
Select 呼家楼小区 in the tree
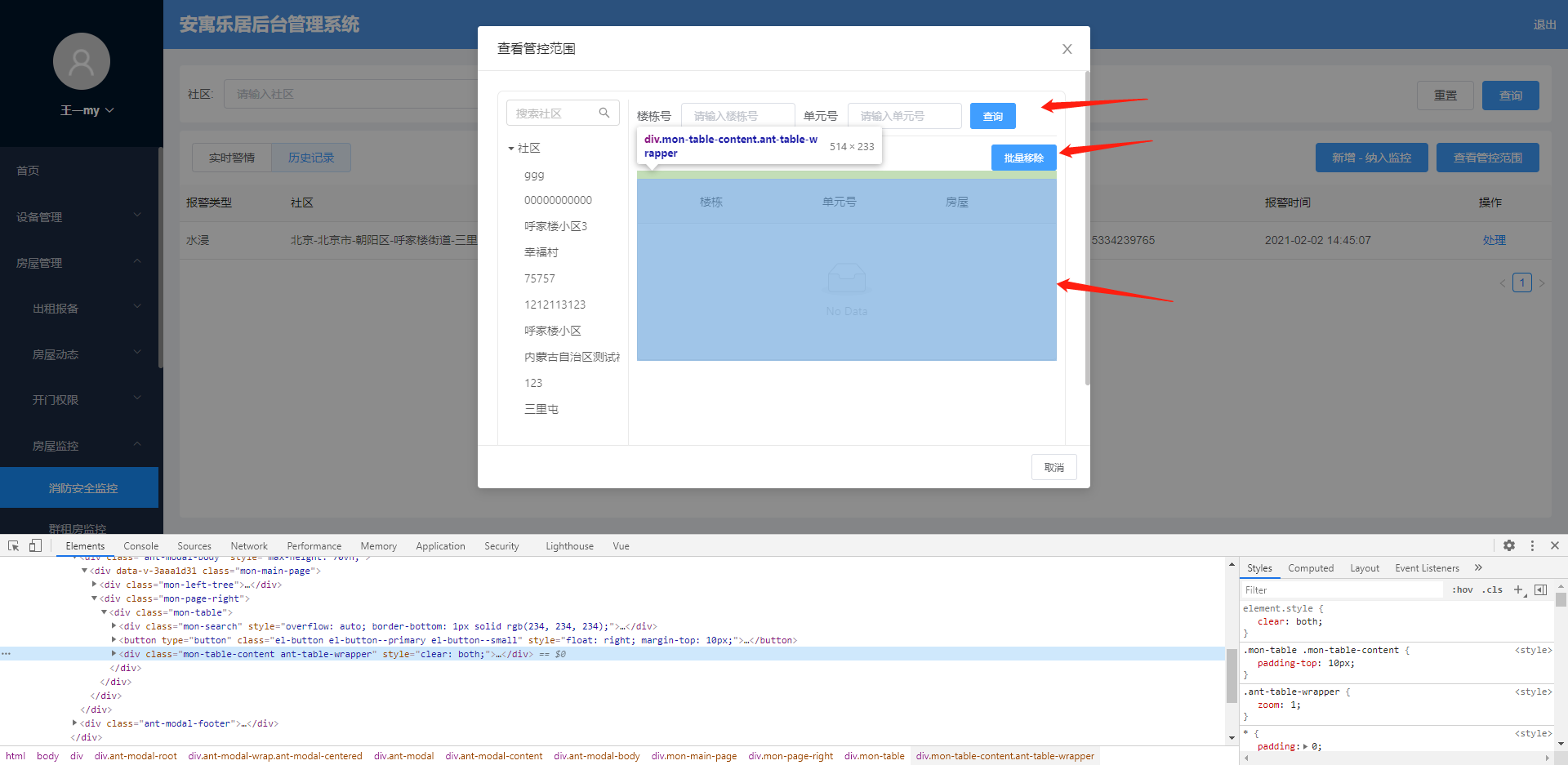[552, 331]
